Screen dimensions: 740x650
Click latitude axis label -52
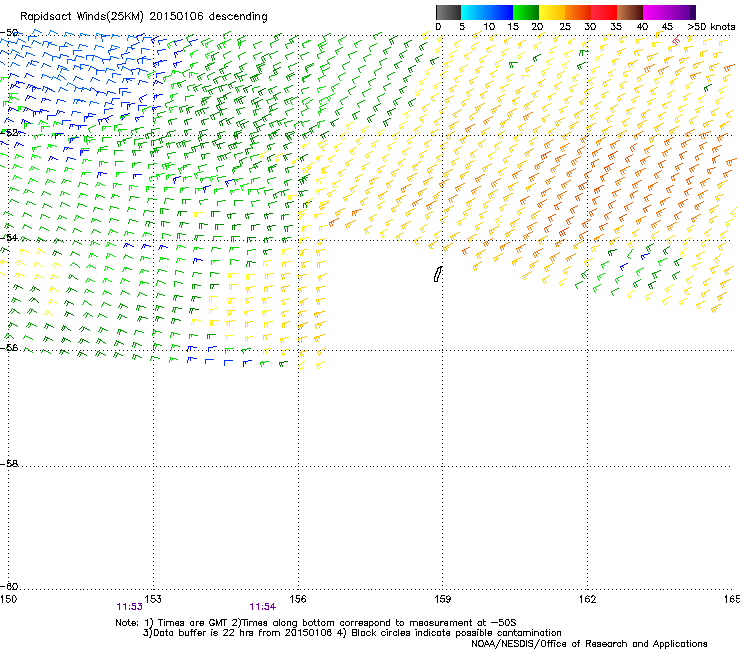(9, 133)
